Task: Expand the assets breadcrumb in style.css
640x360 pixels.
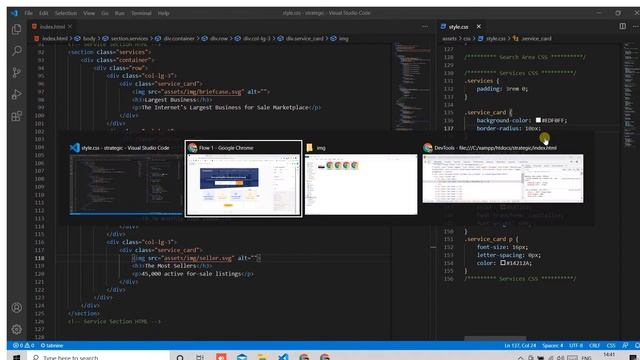Action: tap(449, 39)
